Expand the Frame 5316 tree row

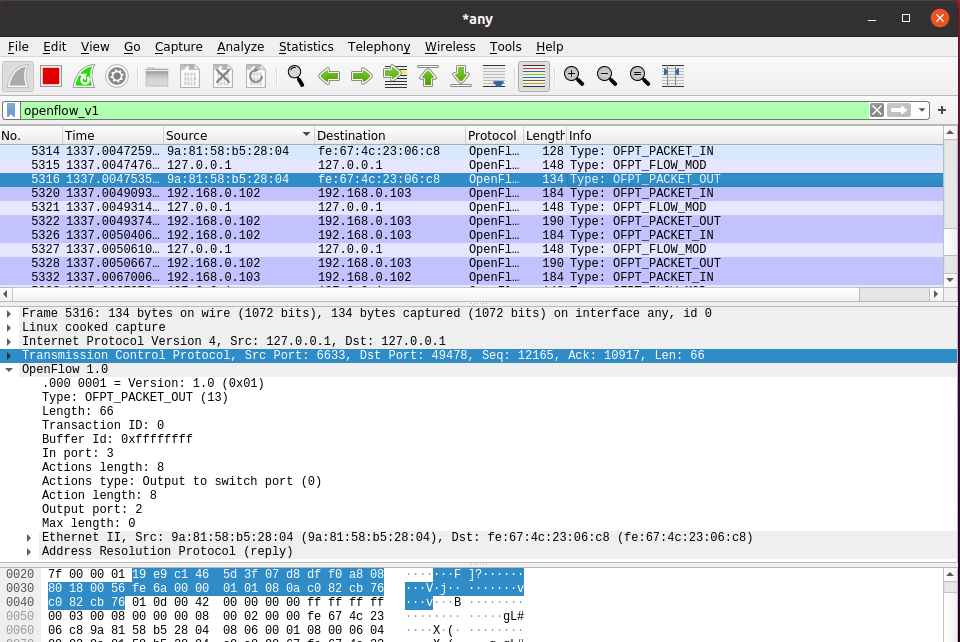pyautogui.click(x=9, y=314)
